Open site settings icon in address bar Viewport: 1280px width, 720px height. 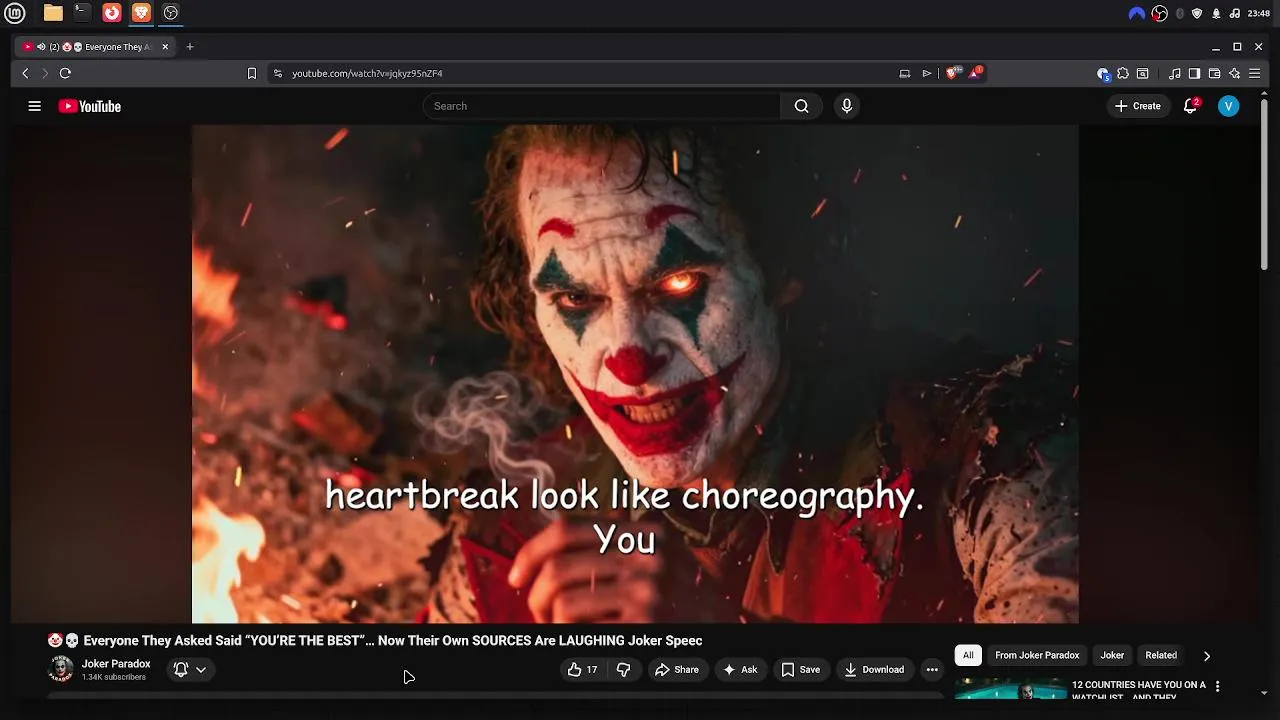[278, 73]
